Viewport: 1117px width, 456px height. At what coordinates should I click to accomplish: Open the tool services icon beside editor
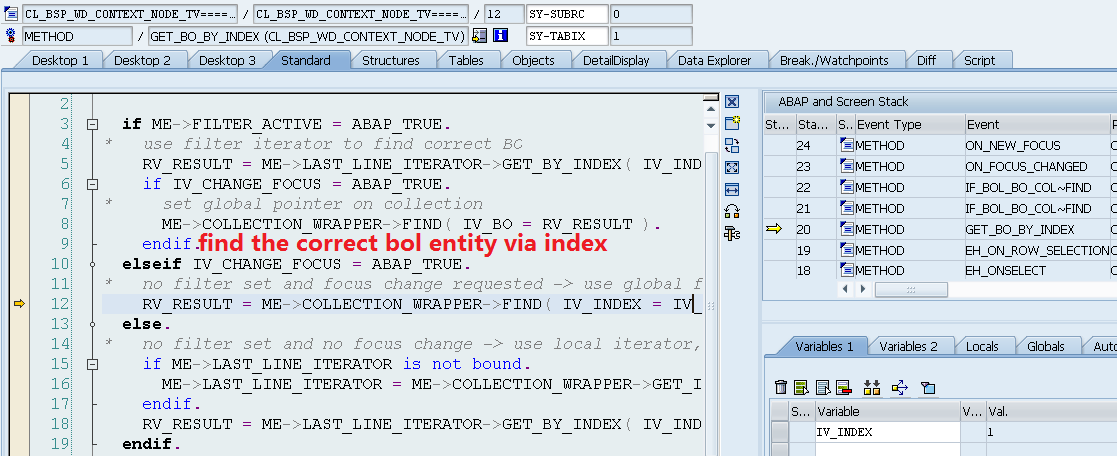click(x=732, y=233)
